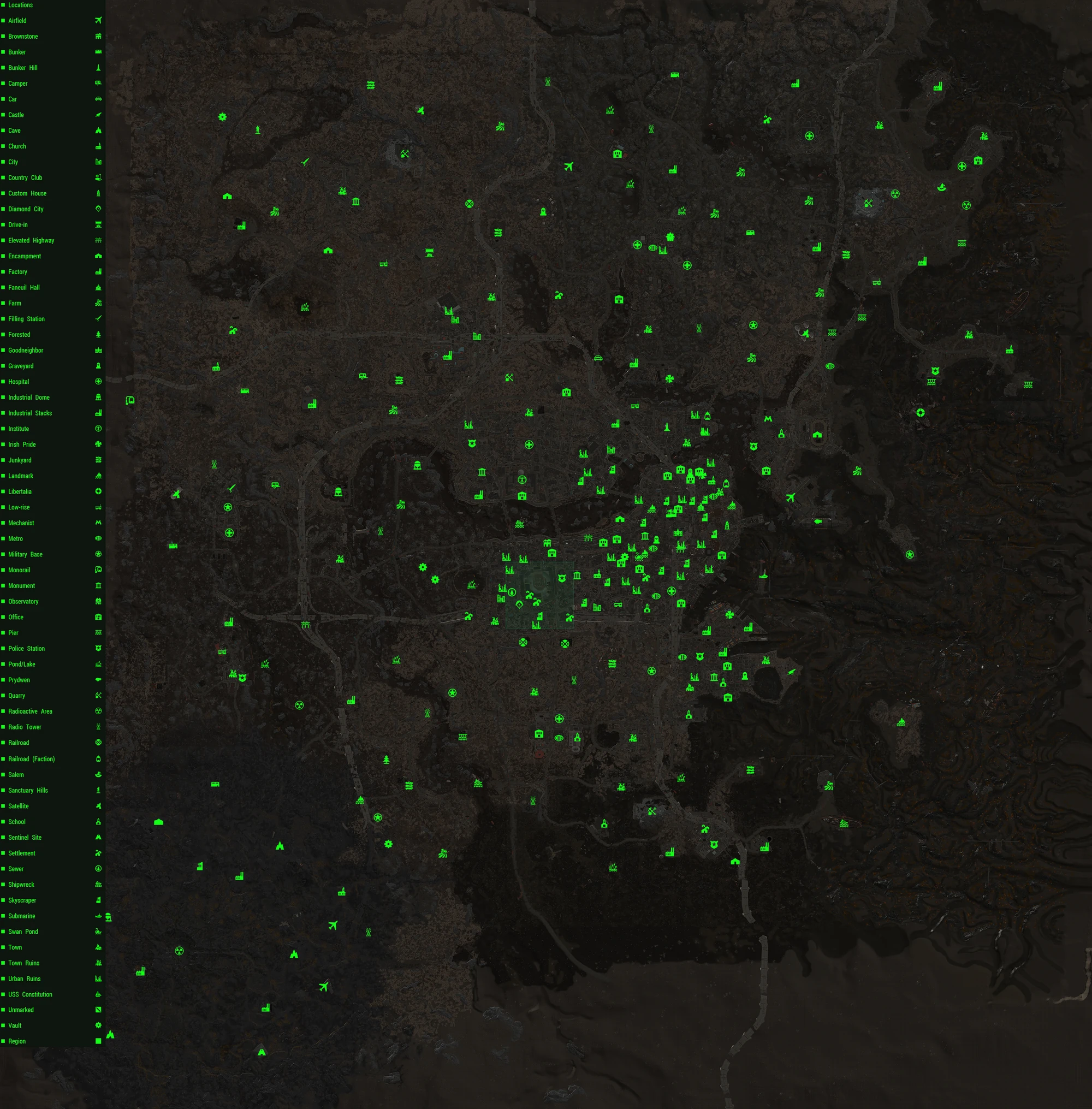Click the Bunker Hill obelisk marker on map
The height and width of the screenshot is (1109, 1092).
point(667,427)
